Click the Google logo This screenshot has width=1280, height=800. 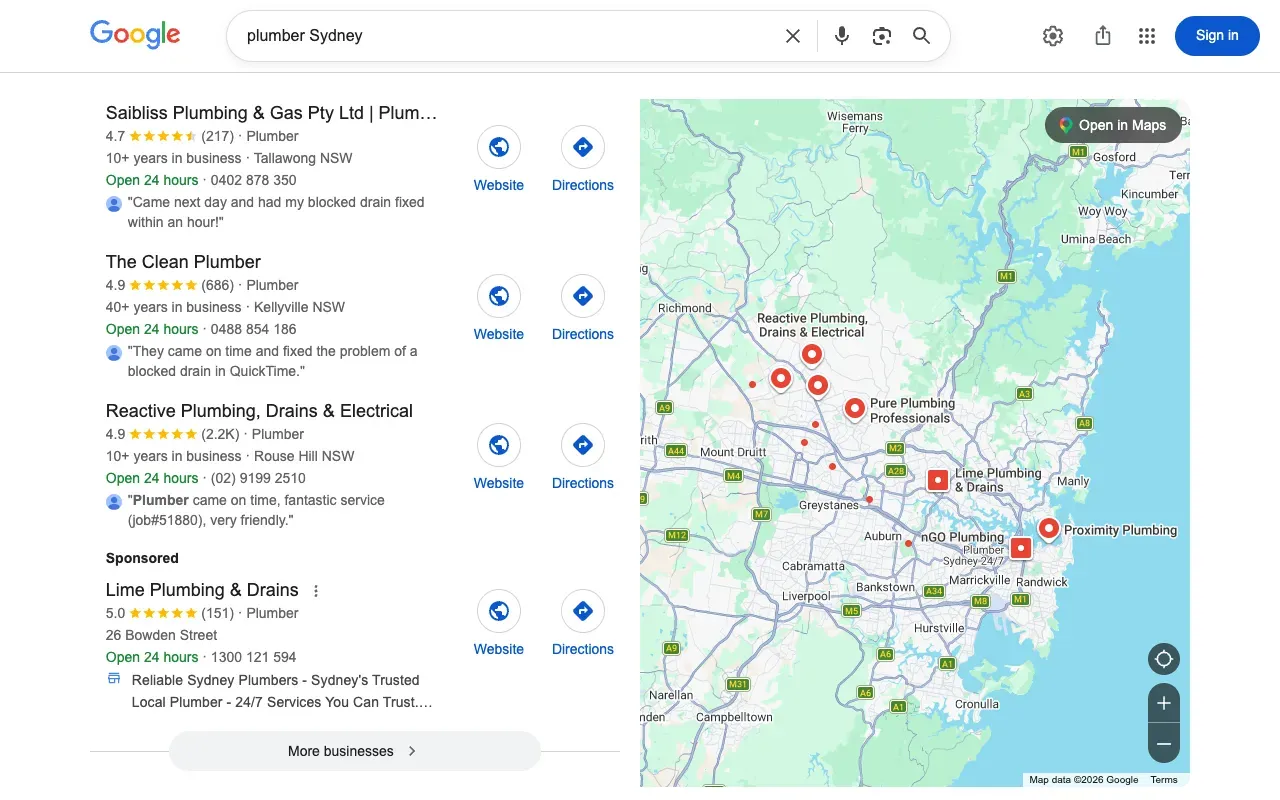(135, 34)
